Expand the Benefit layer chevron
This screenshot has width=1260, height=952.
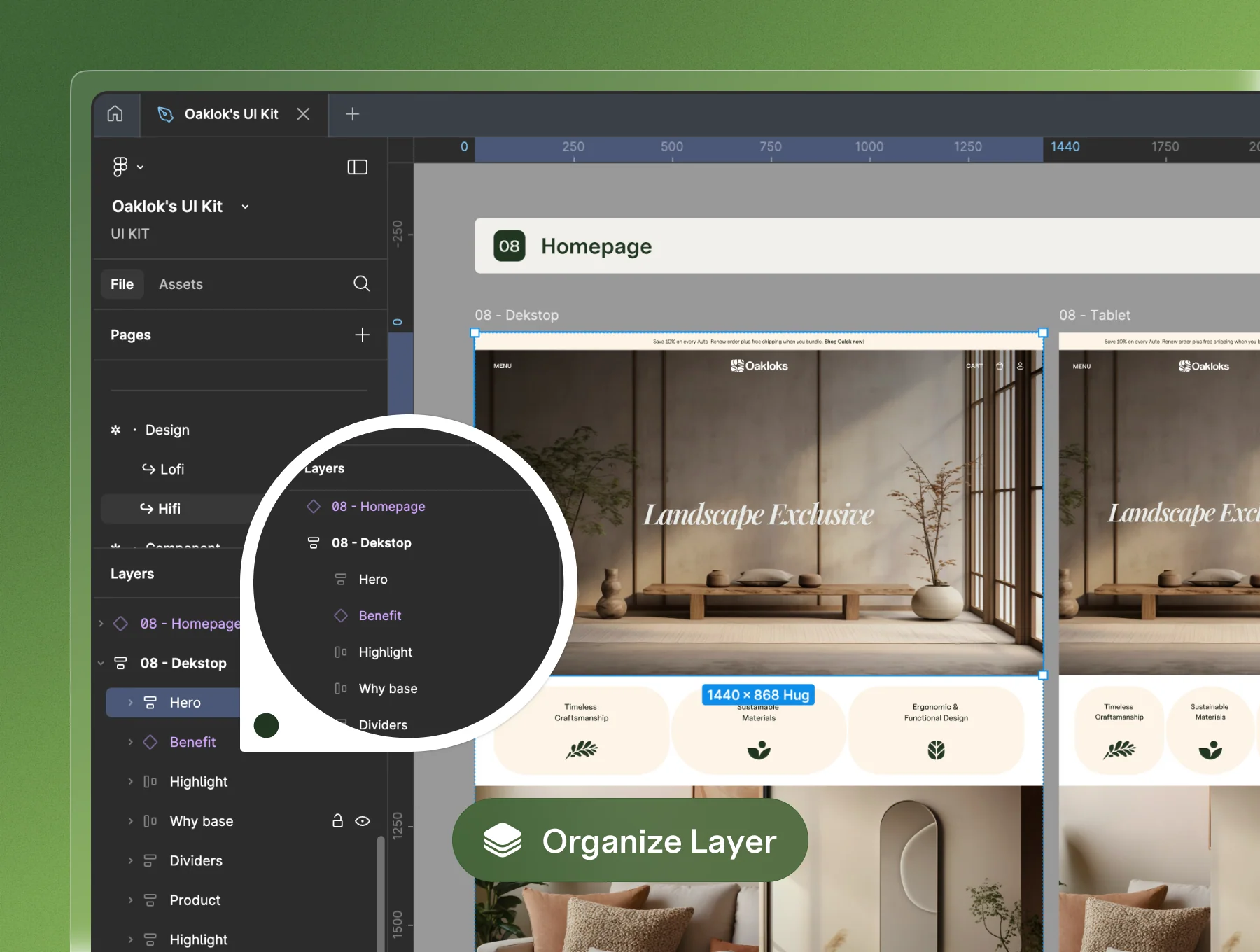tap(130, 741)
